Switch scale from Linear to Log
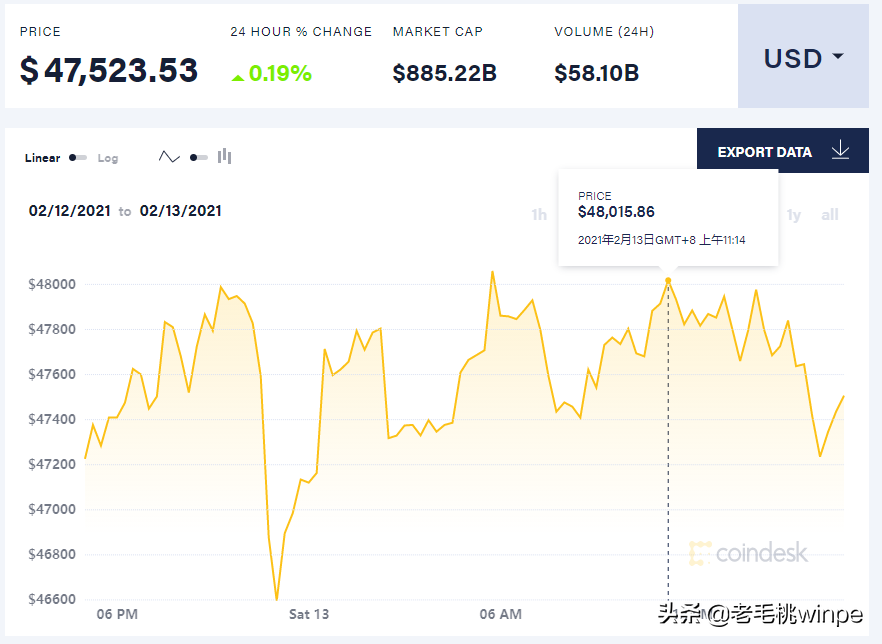The height and width of the screenshot is (644, 882). [107, 158]
